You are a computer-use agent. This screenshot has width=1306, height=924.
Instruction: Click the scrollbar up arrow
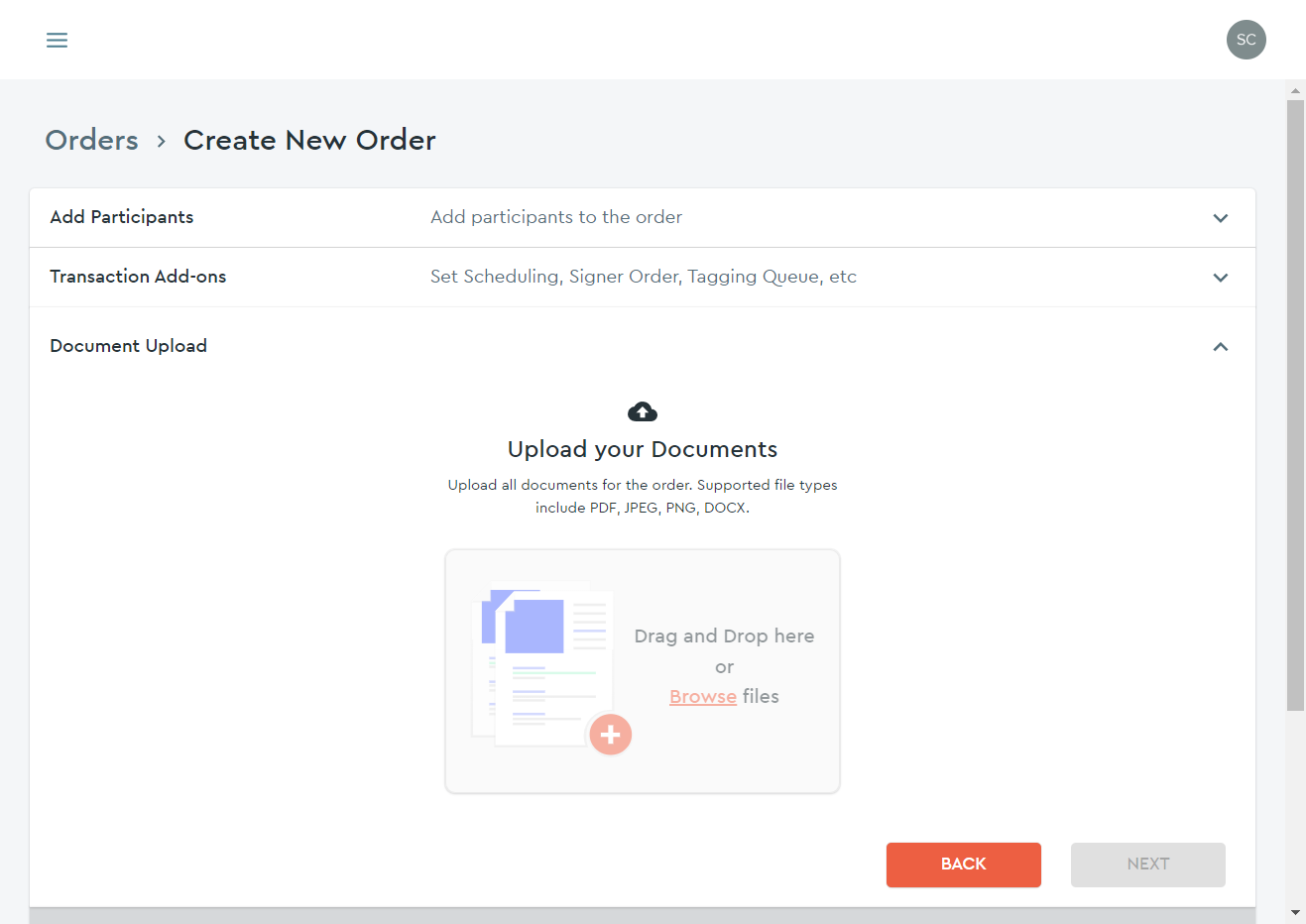click(x=1295, y=90)
